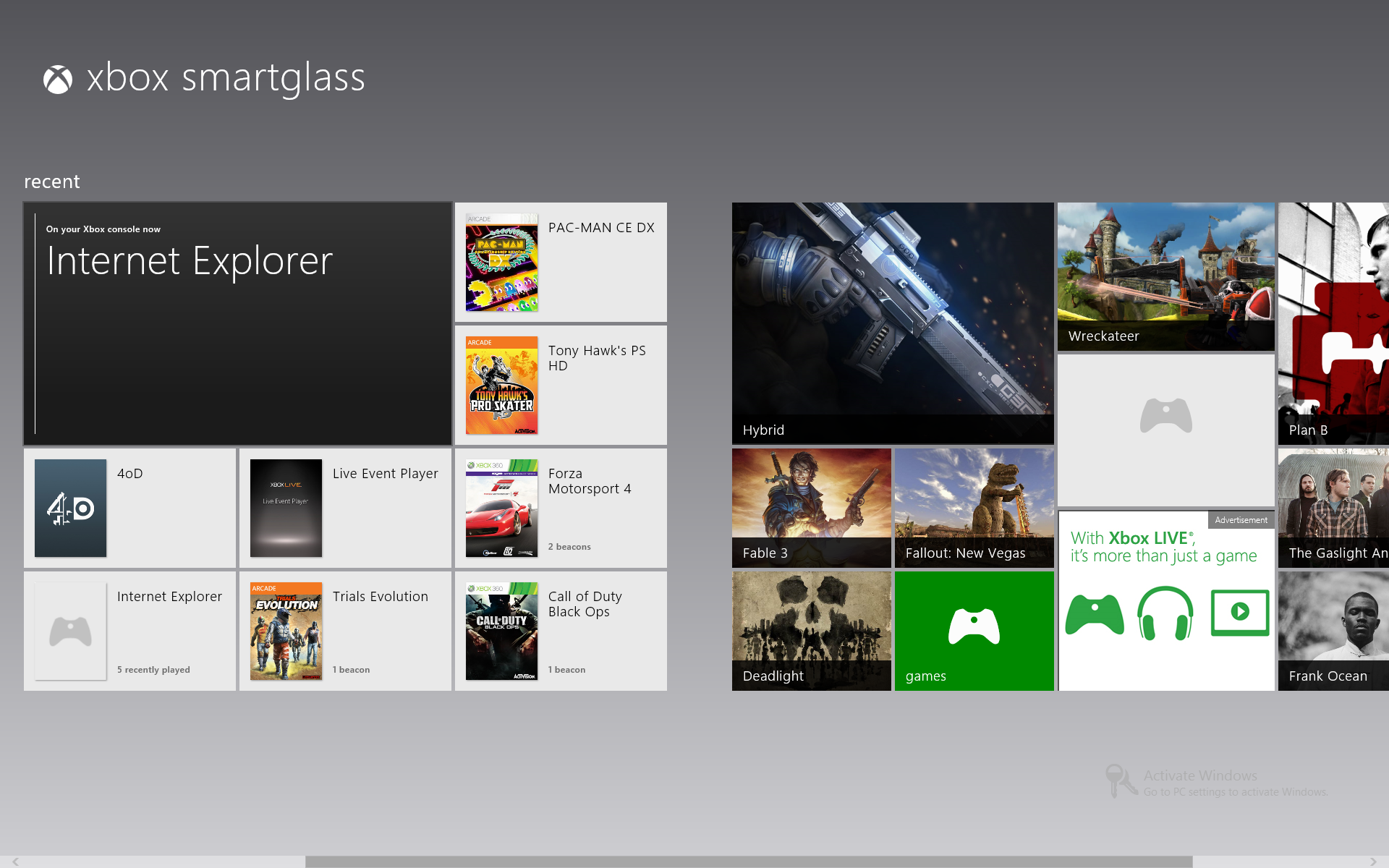The height and width of the screenshot is (868, 1389).
Task: View Call of Duty 1 beacon label
Action: [x=566, y=670]
